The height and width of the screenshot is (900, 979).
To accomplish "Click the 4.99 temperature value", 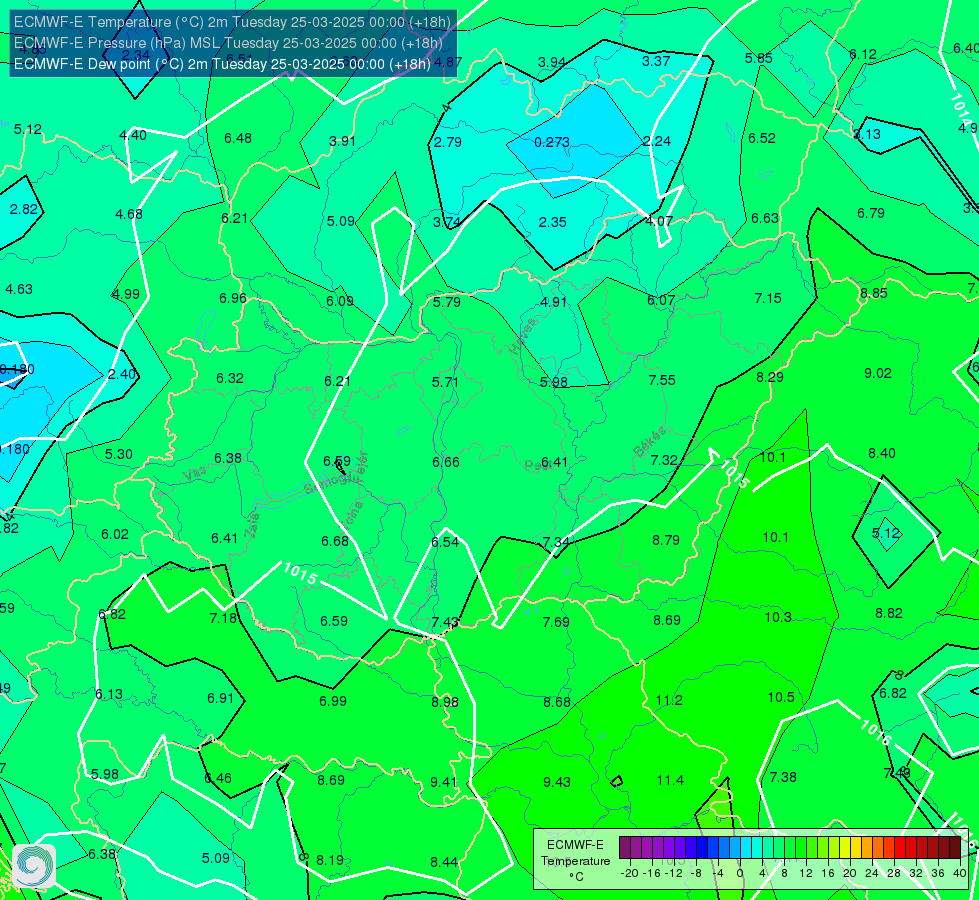I will click(125, 295).
